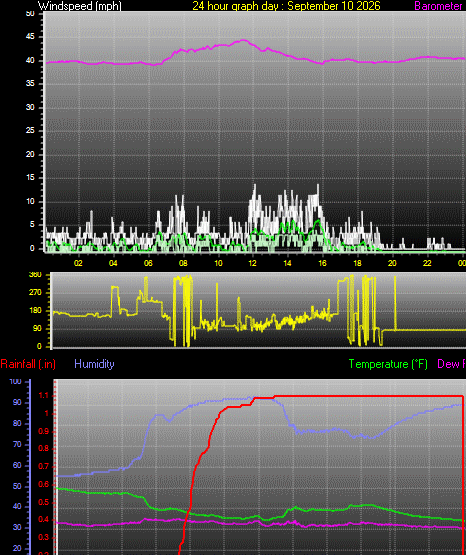
Task: Click the 45 mph windspeed axis tick
Action: pos(30,37)
